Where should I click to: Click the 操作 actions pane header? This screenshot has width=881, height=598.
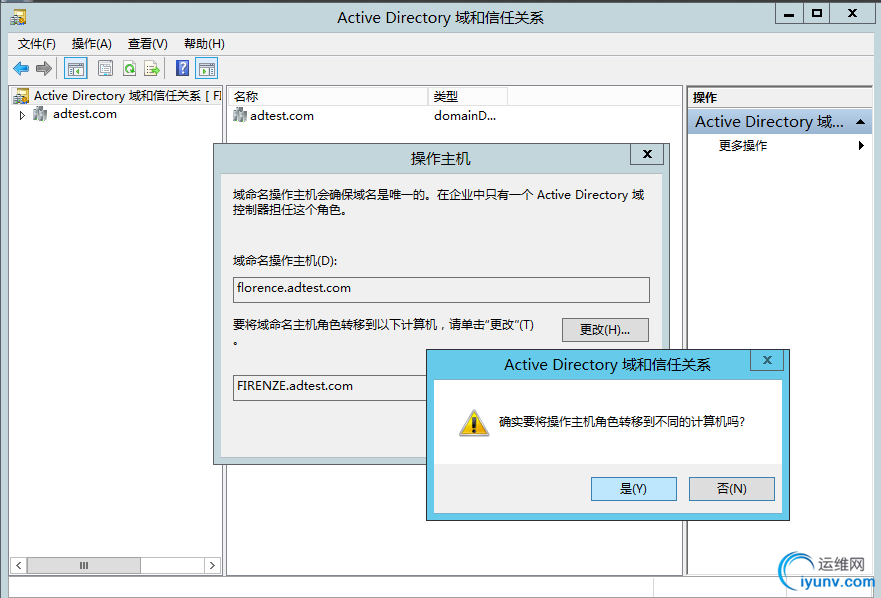click(779, 98)
